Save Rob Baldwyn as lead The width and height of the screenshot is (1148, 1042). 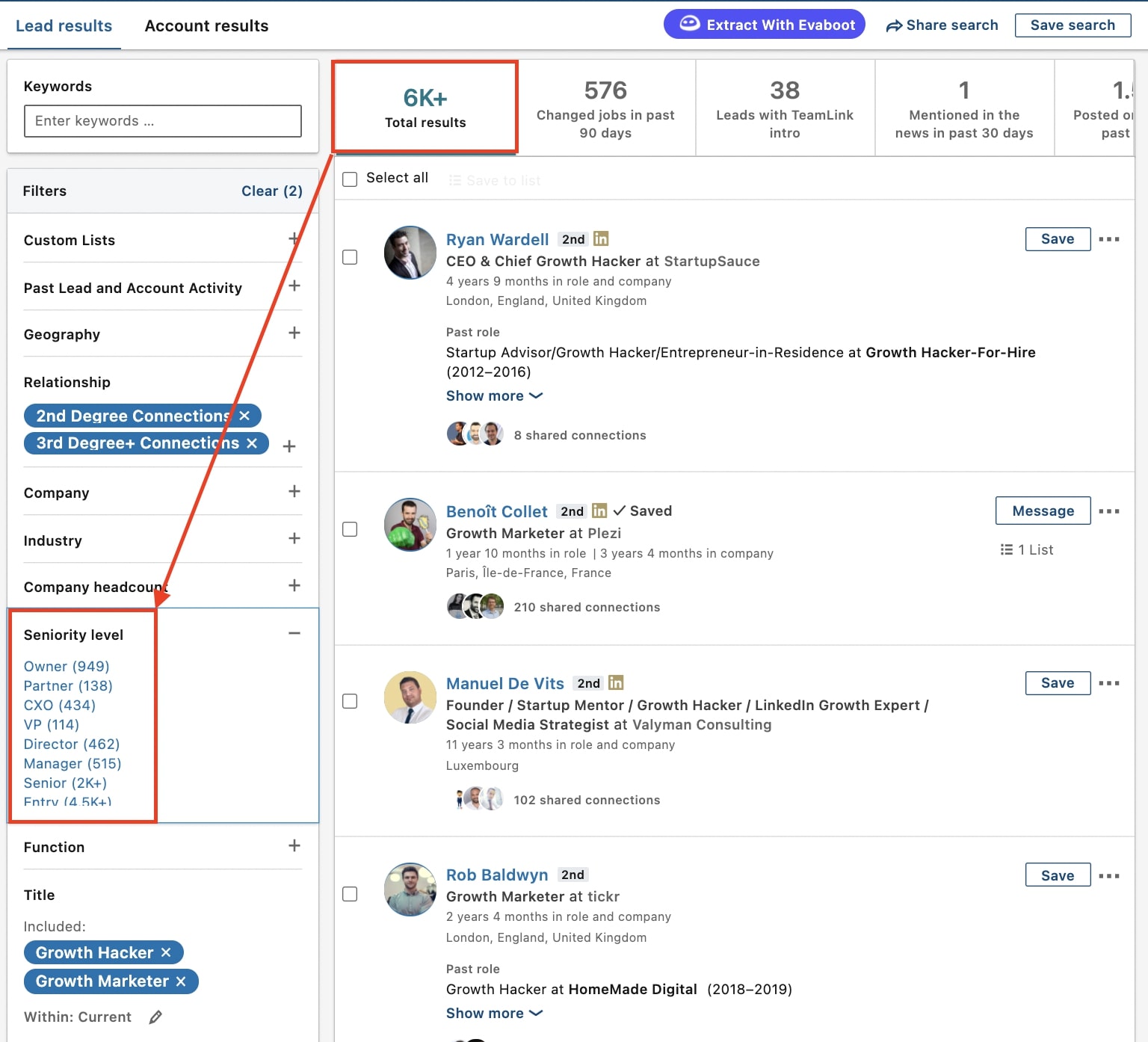(1058, 876)
